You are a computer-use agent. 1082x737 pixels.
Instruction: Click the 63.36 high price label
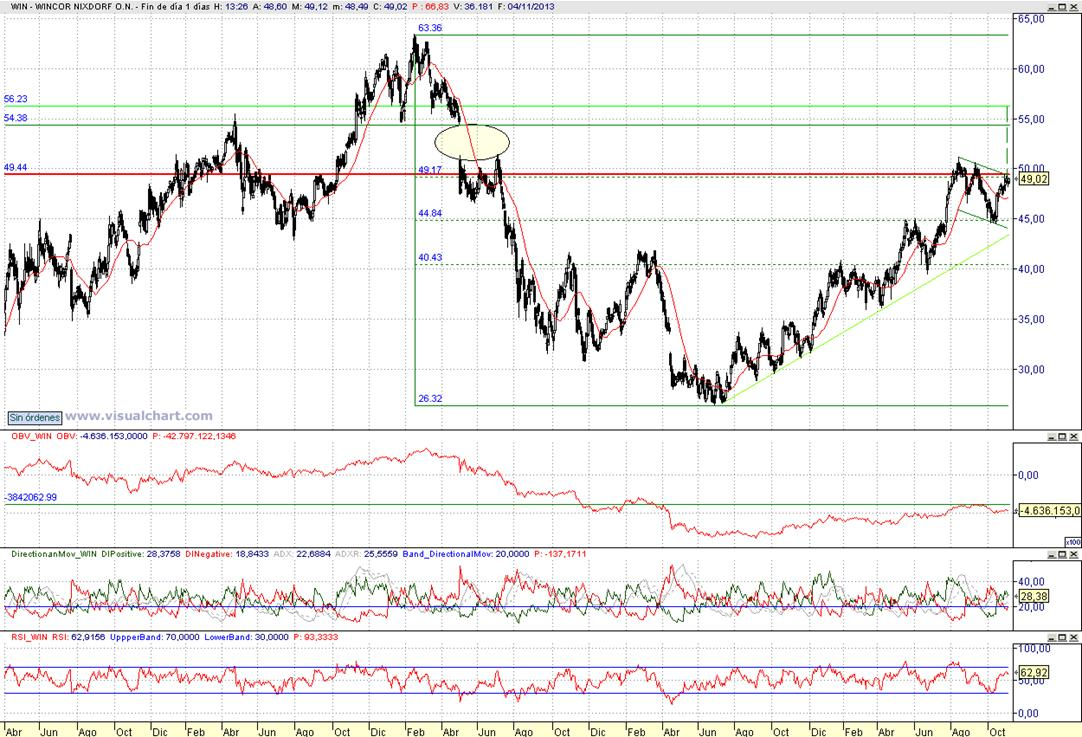pyautogui.click(x=430, y=28)
